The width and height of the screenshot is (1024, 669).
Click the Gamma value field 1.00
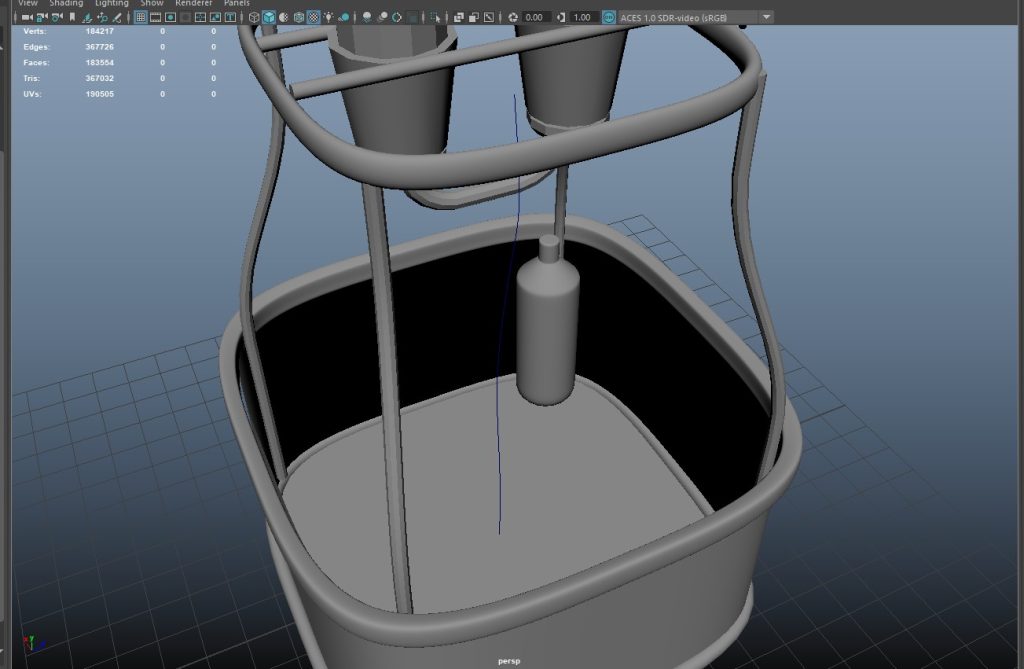583,18
